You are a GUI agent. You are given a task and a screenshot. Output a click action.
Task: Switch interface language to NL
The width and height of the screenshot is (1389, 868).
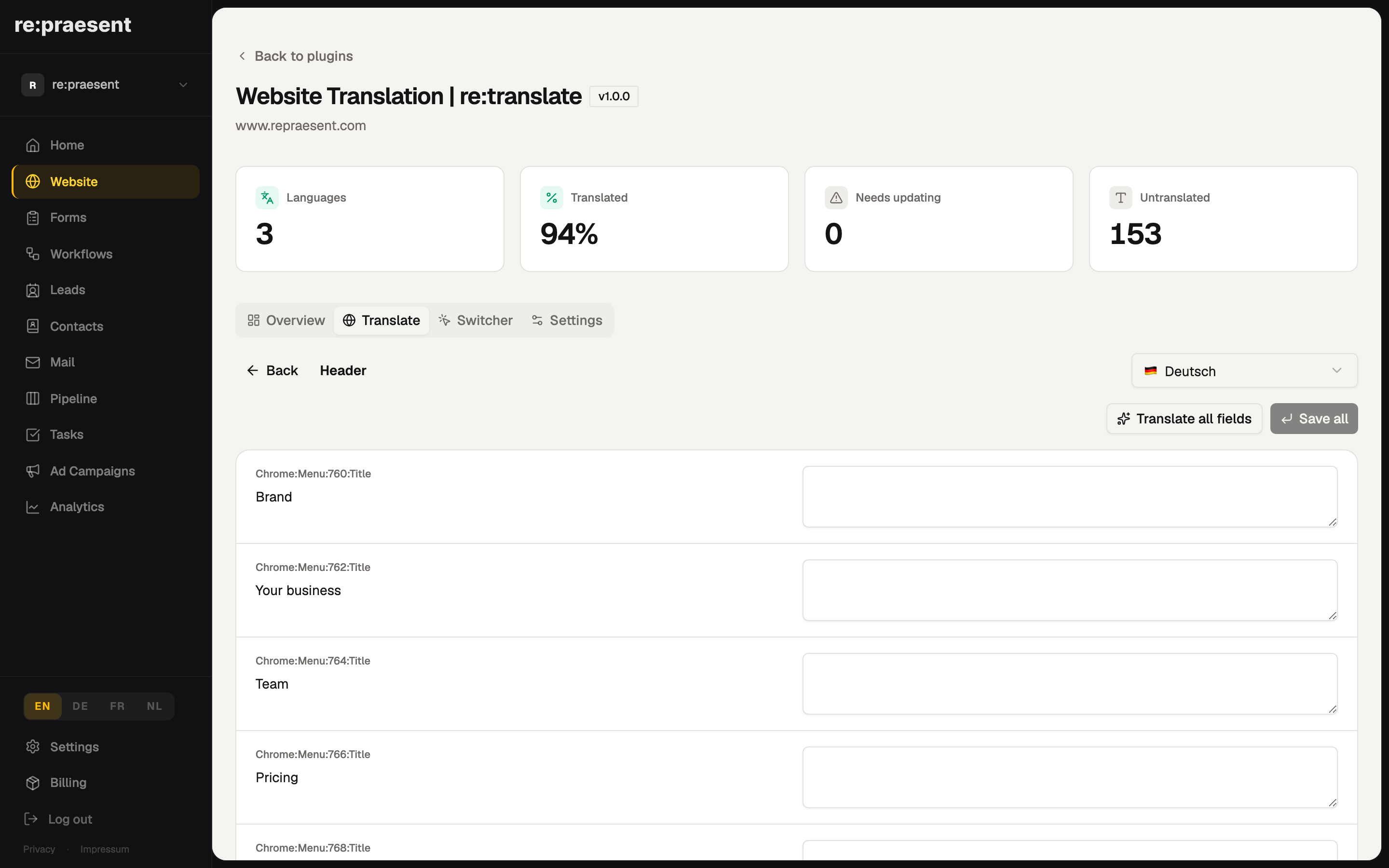point(154,706)
